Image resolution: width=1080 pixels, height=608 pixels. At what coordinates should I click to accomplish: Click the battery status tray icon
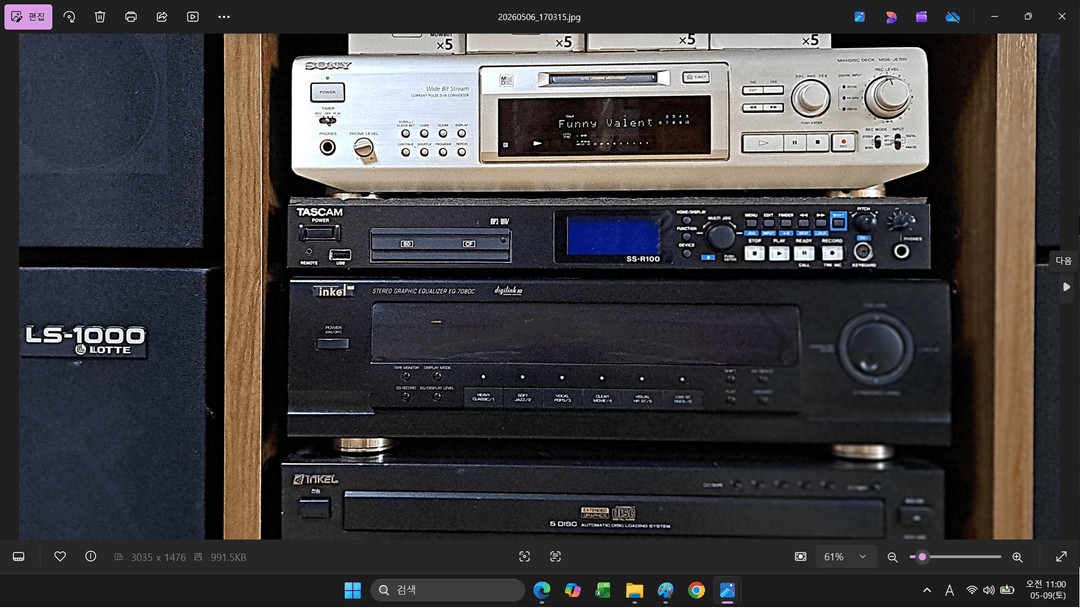(1007, 590)
